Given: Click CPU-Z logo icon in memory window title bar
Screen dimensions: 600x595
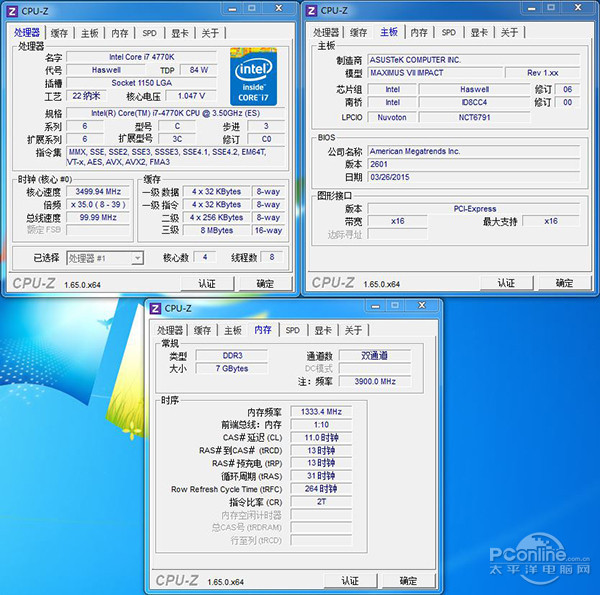Looking at the screenshot, I should click(155, 308).
